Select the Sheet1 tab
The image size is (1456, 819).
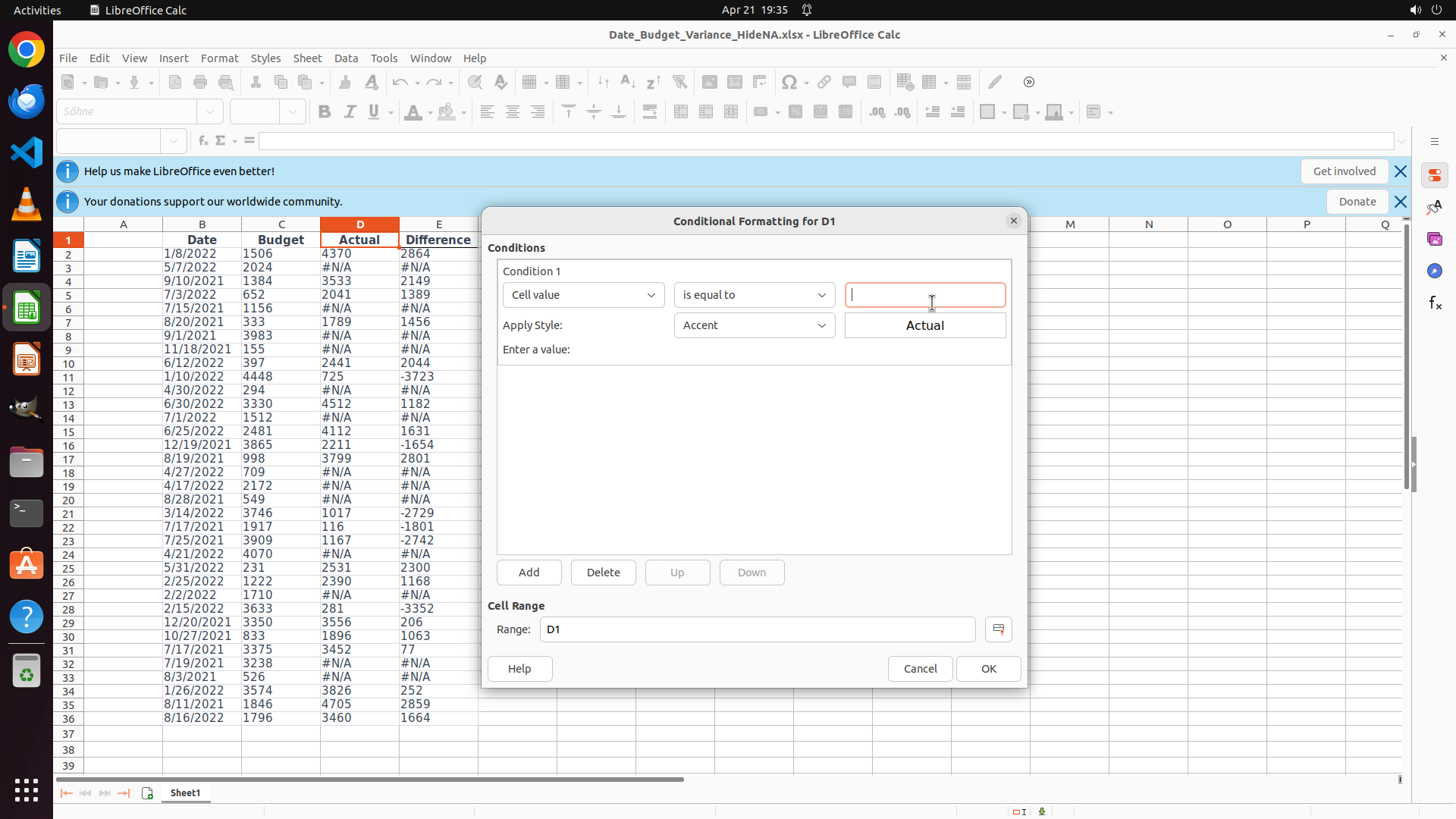pos(185,793)
